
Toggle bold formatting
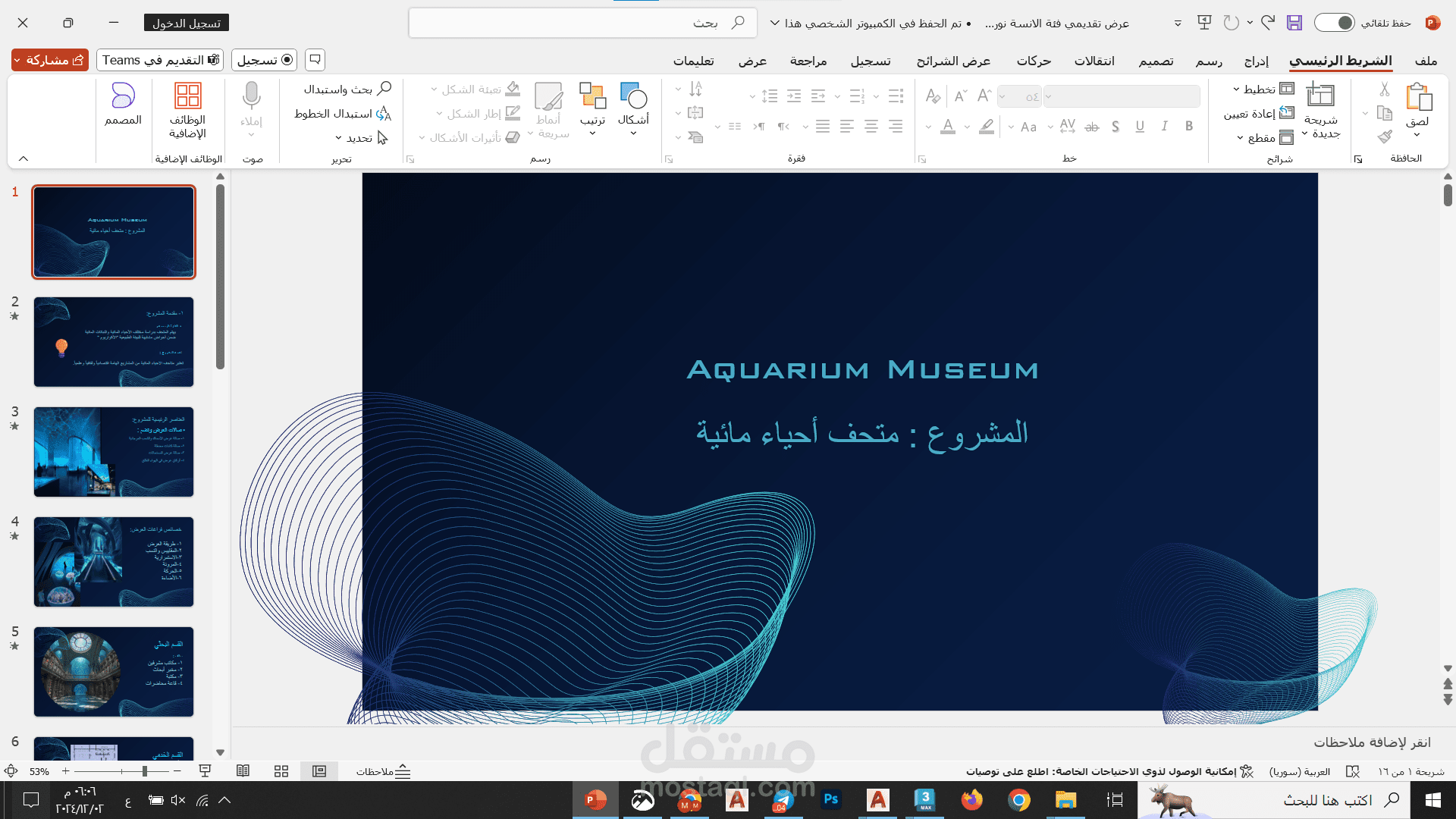click(x=1188, y=127)
